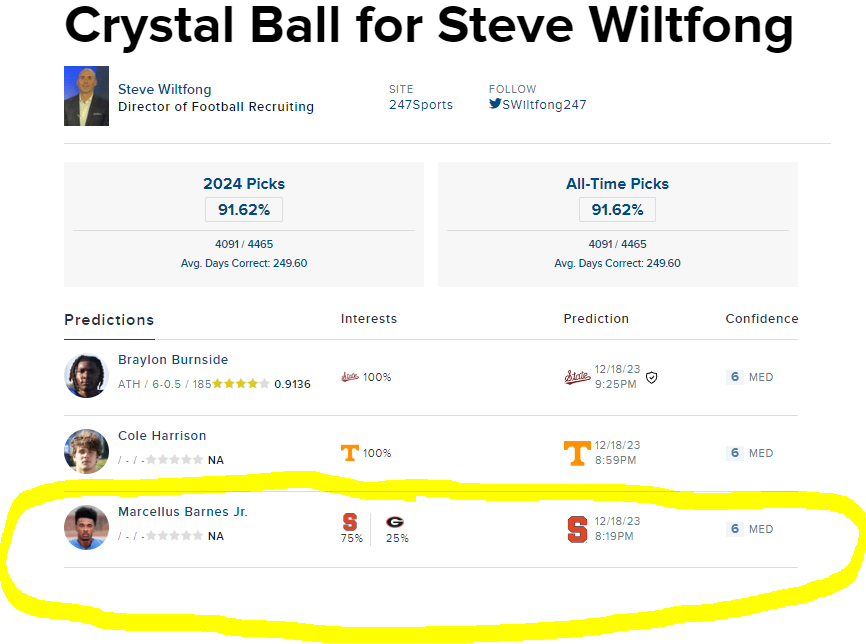Select the Predictions tab
Viewport: 866px width, 644px height.
tap(109, 320)
